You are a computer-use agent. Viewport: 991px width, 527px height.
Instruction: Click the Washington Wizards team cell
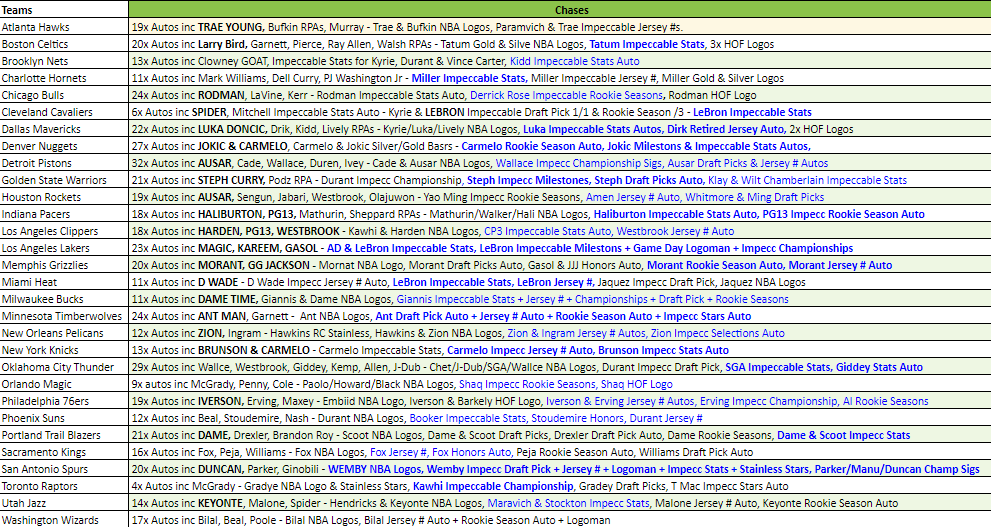(x=64, y=520)
